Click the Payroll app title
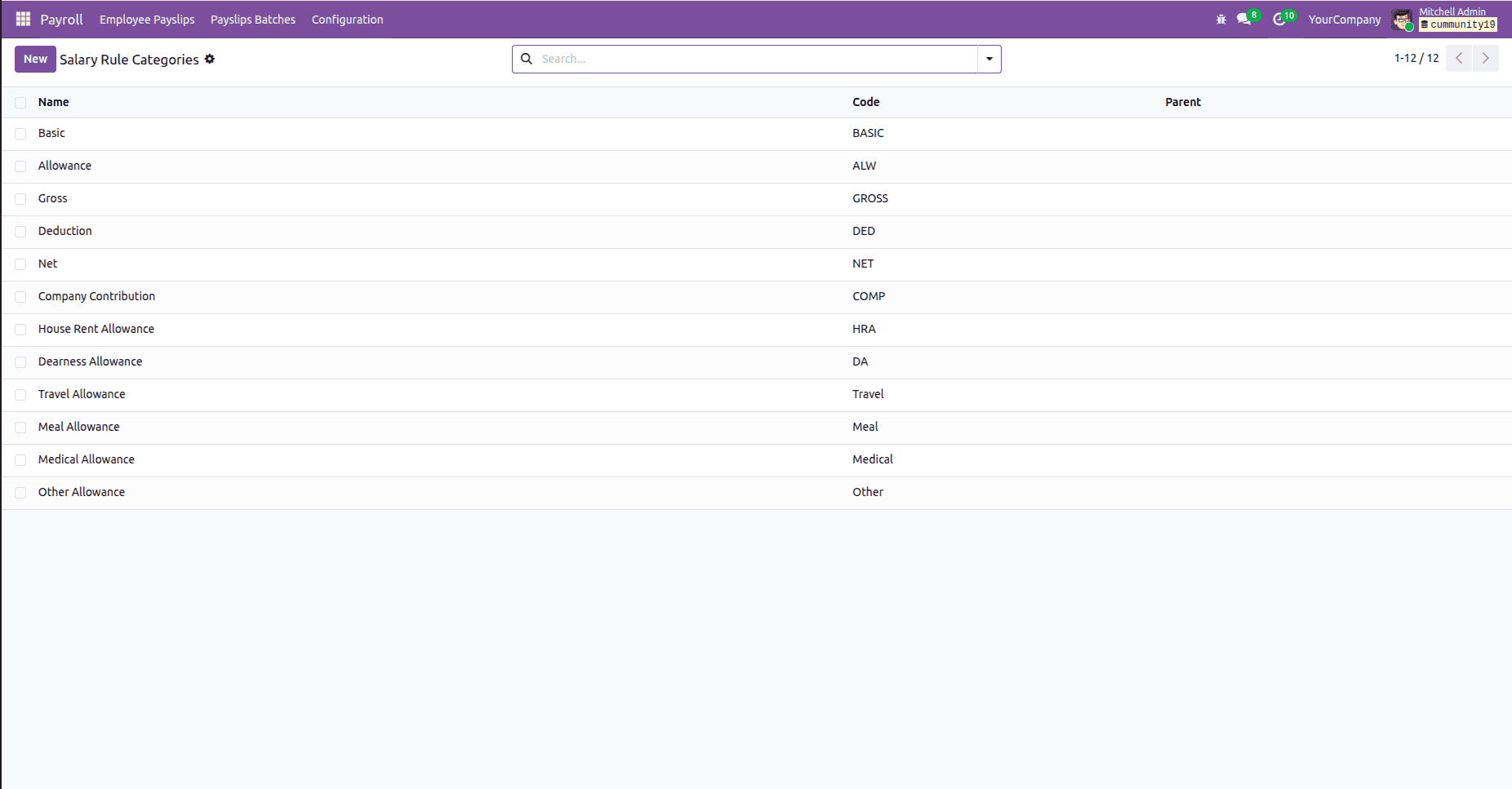1512x789 pixels. [x=61, y=20]
